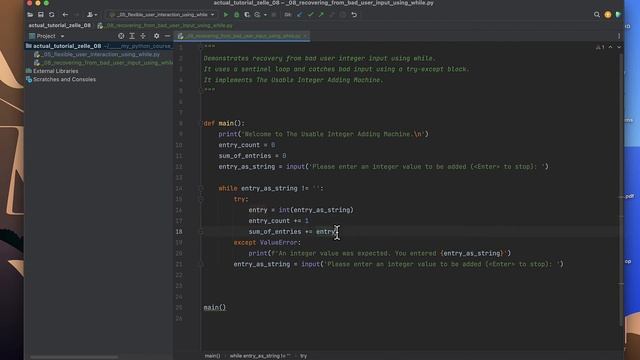Toggle fold marker at line 18
640x360 pixels.
201,231
